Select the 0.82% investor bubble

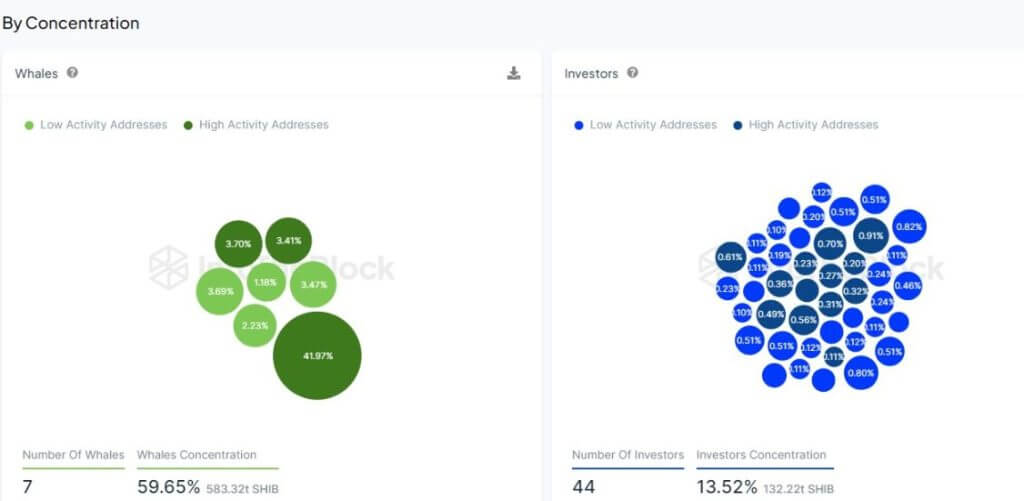click(909, 226)
